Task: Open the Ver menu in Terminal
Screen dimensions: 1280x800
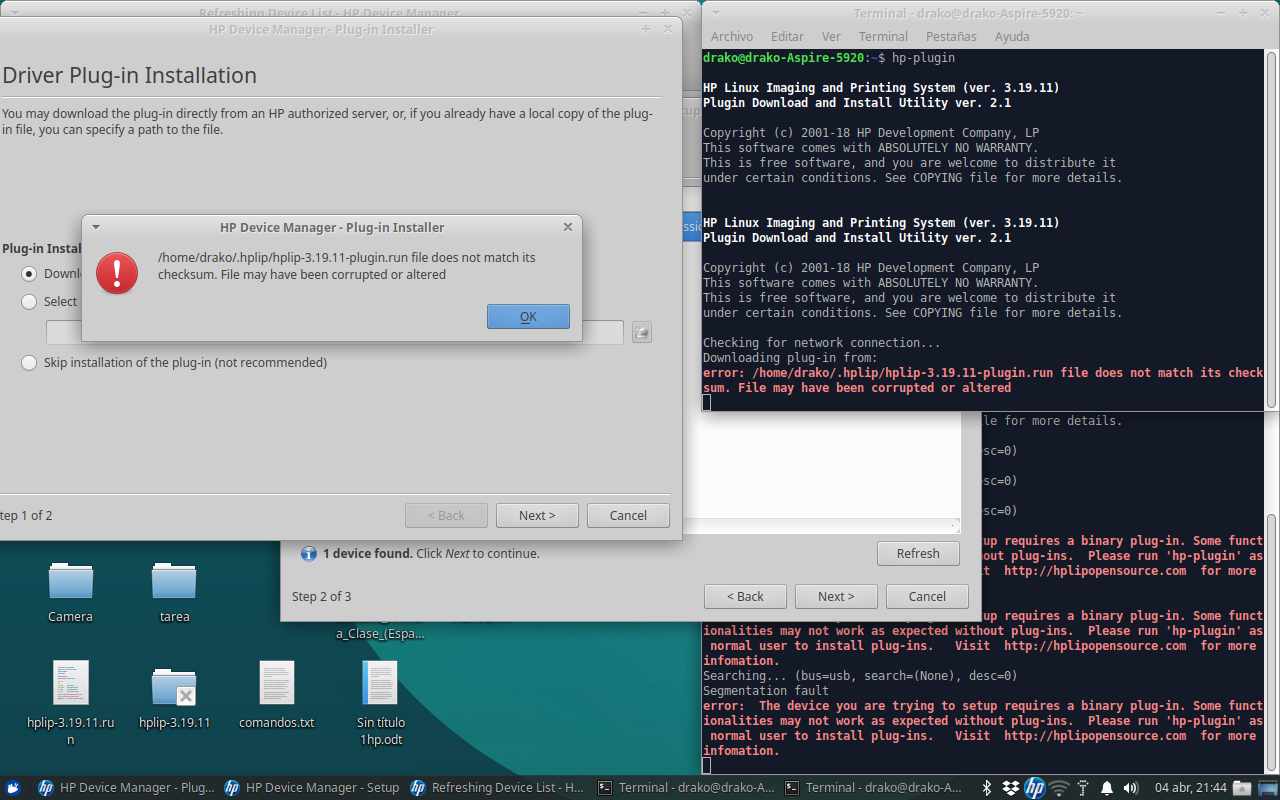Action: (x=831, y=37)
